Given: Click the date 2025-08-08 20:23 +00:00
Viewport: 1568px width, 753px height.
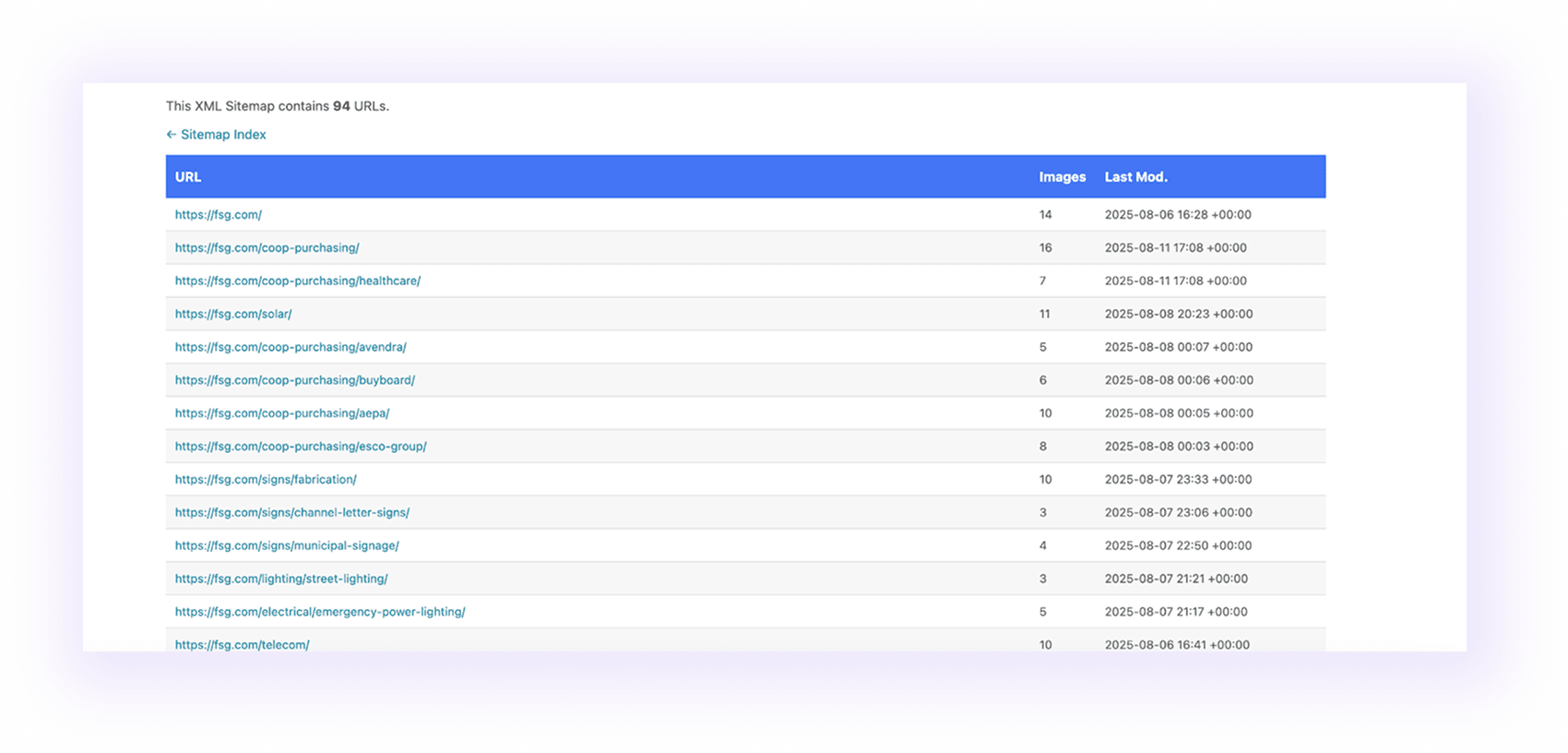Looking at the screenshot, I should 1179,315.
